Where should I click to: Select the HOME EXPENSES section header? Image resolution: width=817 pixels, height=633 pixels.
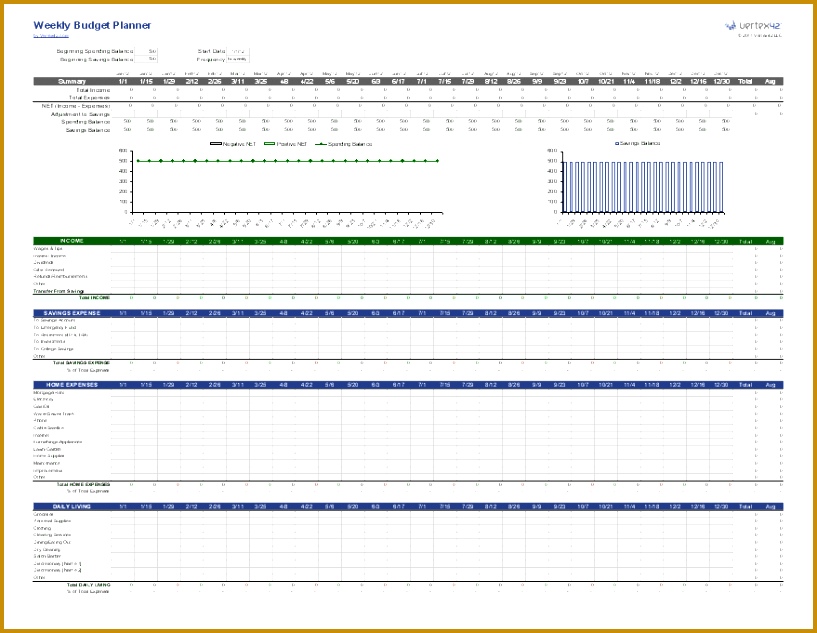click(x=72, y=384)
